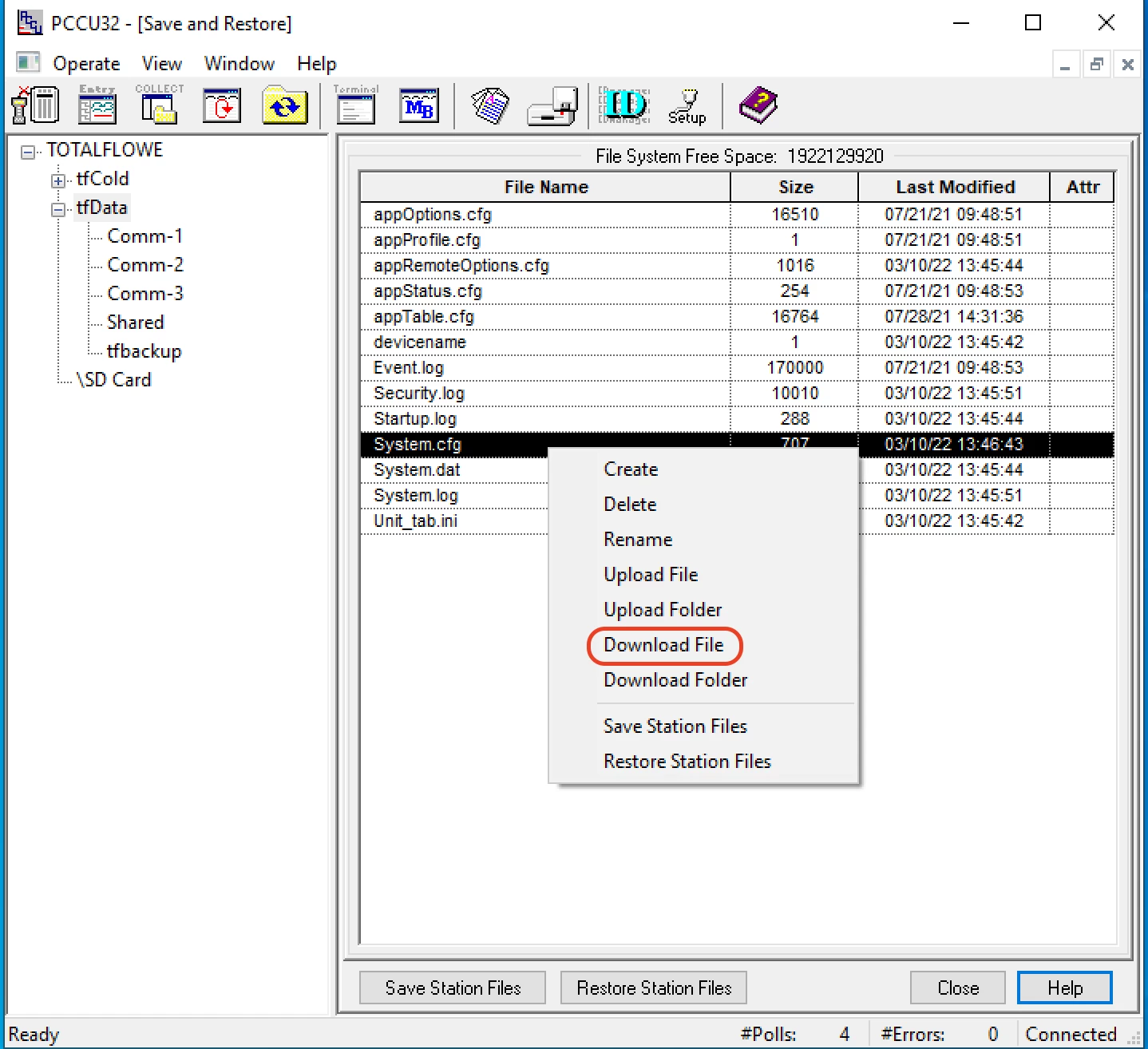Image resolution: width=1148 pixels, height=1049 pixels.
Task: Open the ID Manager icon
Action: pos(623,105)
